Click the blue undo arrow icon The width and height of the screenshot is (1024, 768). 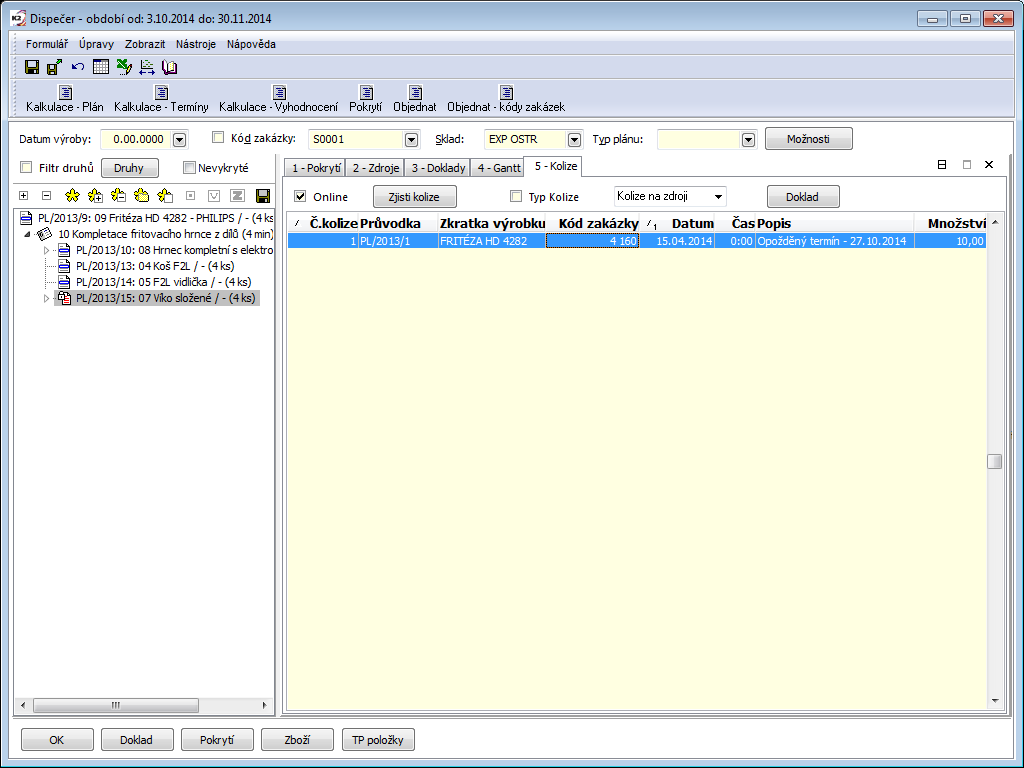[x=78, y=67]
